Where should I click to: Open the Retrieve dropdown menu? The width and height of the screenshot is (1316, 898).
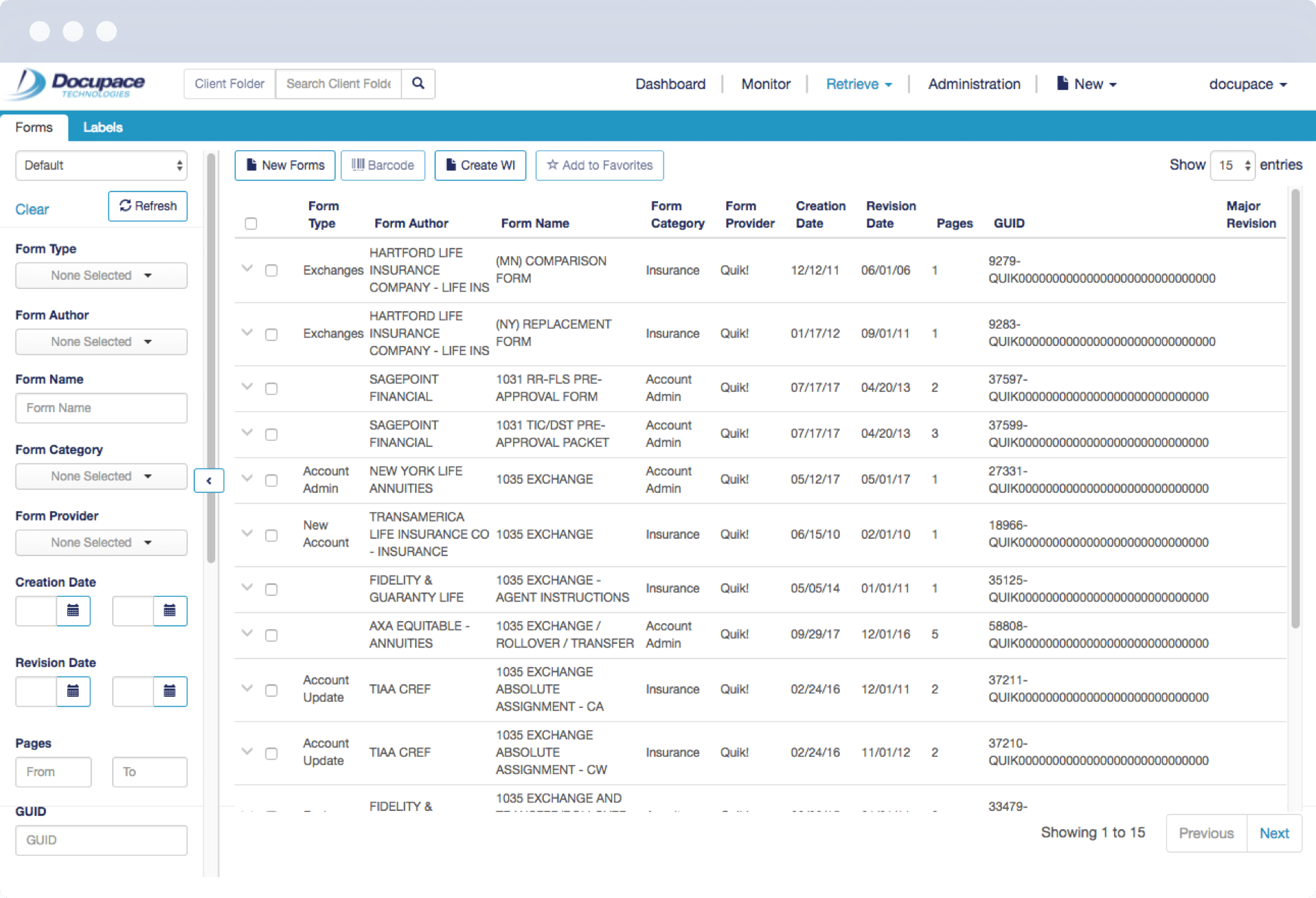click(859, 84)
